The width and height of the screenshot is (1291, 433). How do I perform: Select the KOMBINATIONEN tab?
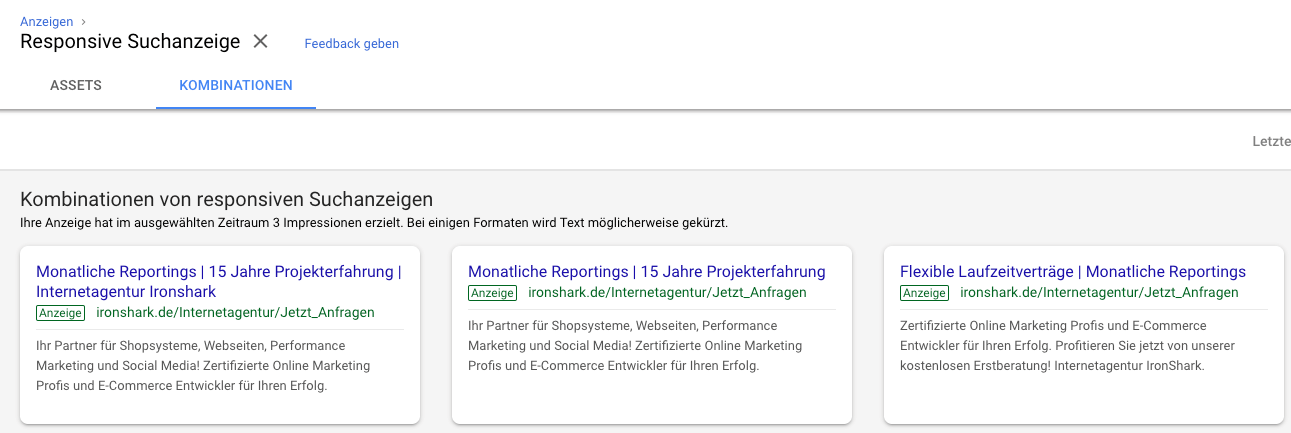tap(236, 85)
